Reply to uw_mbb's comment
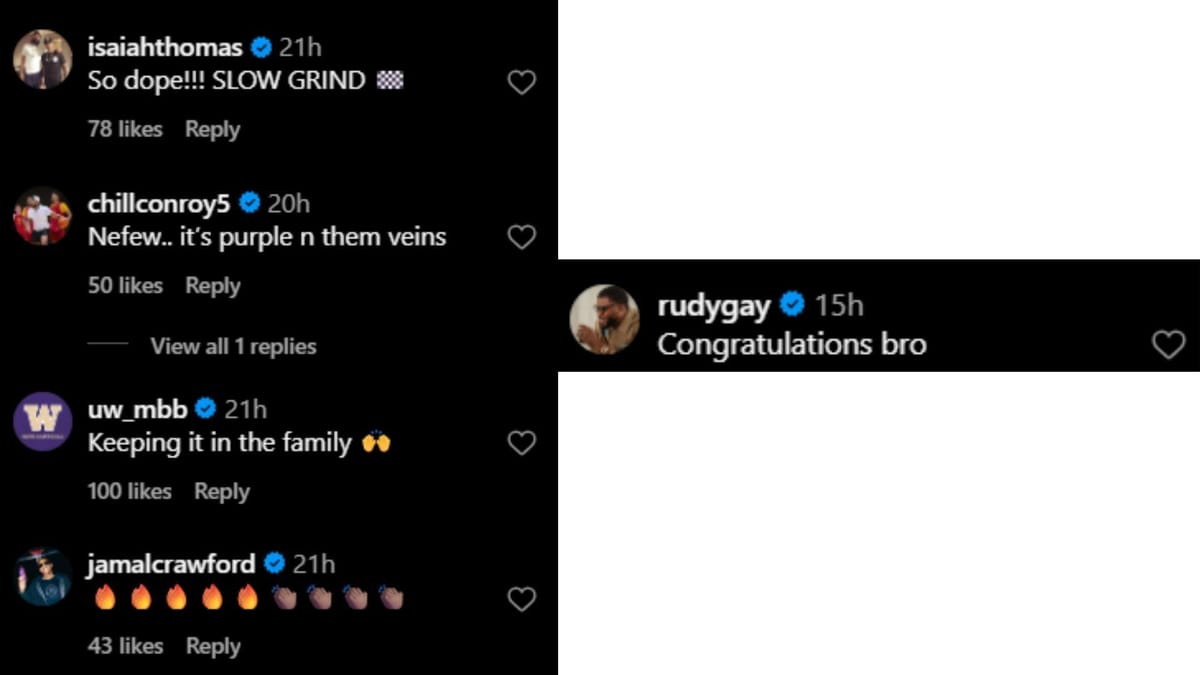 (x=222, y=491)
